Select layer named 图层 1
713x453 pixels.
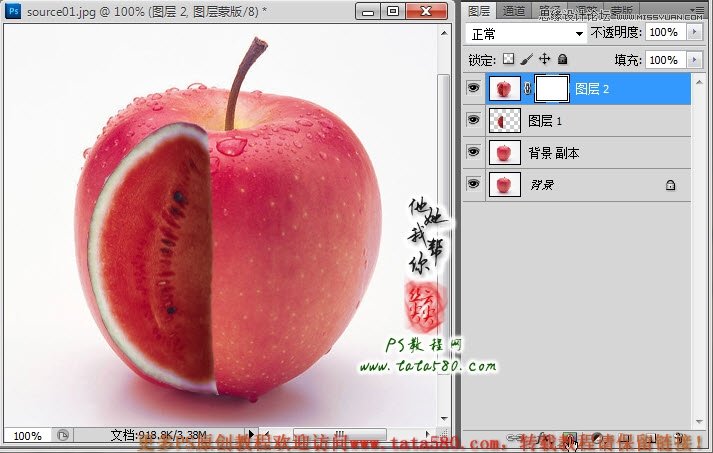(545, 121)
